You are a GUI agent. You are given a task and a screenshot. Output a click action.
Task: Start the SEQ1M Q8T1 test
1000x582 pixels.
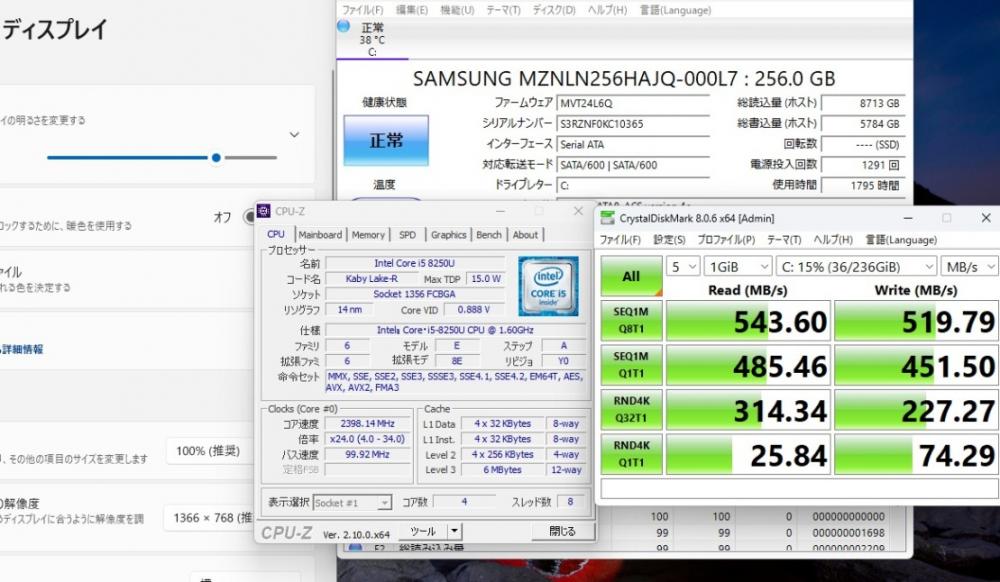[x=631, y=320]
